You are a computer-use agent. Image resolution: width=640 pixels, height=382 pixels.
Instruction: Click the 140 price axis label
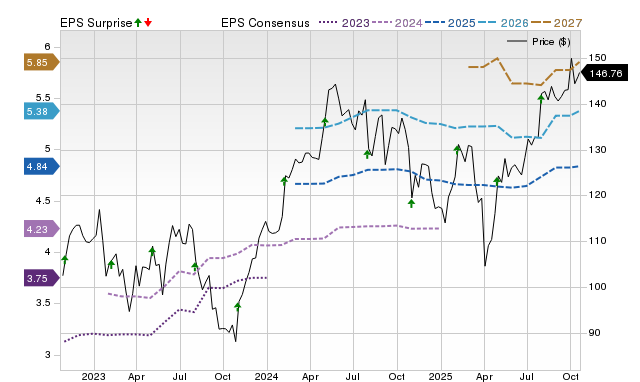tap(597, 104)
